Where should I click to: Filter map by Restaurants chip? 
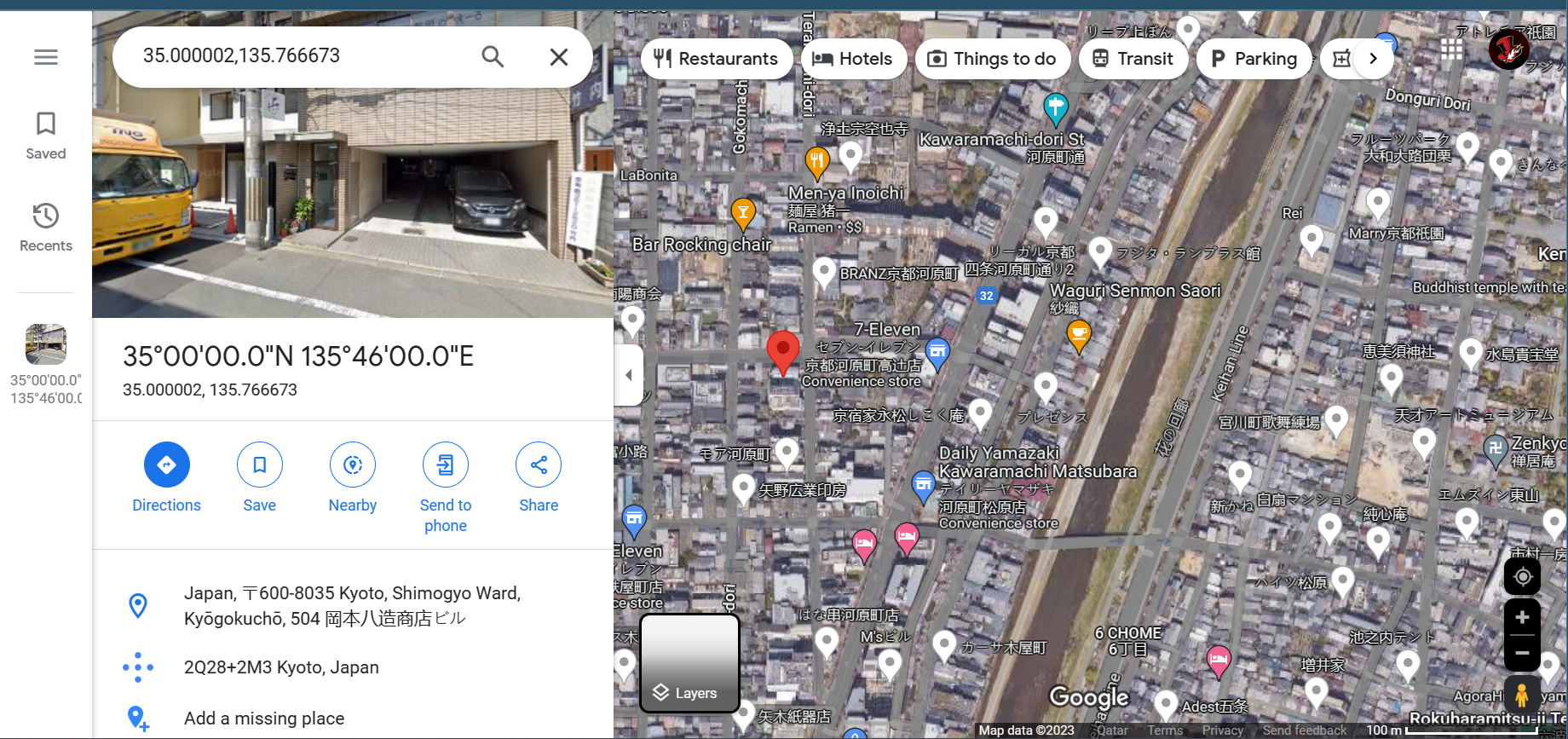pyautogui.click(x=717, y=59)
